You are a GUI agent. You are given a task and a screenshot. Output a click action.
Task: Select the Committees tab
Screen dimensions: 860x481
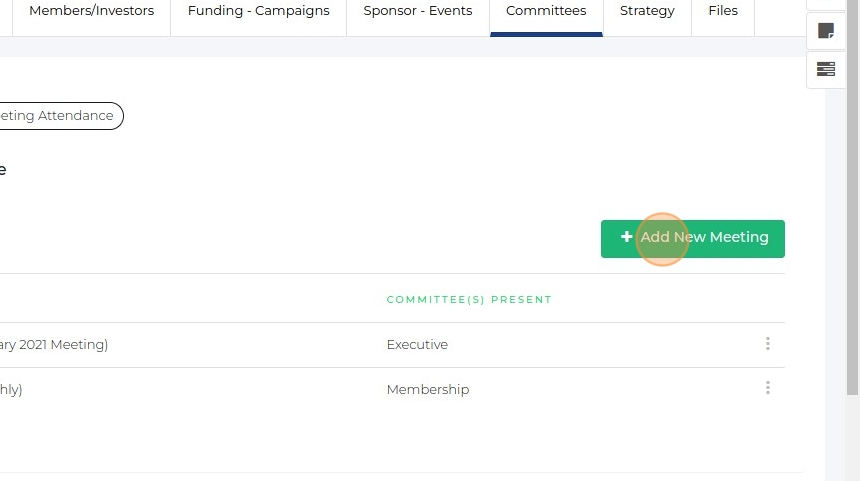pyautogui.click(x=546, y=11)
